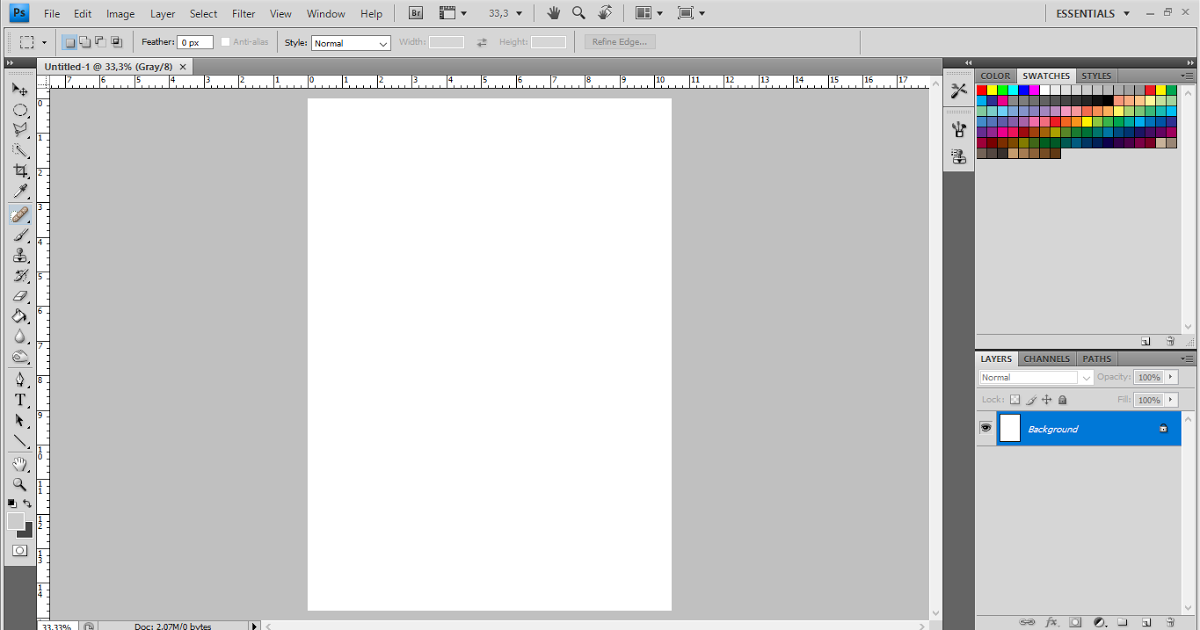
Task: Open the Filter menu
Action: click(x=243, y=14)
